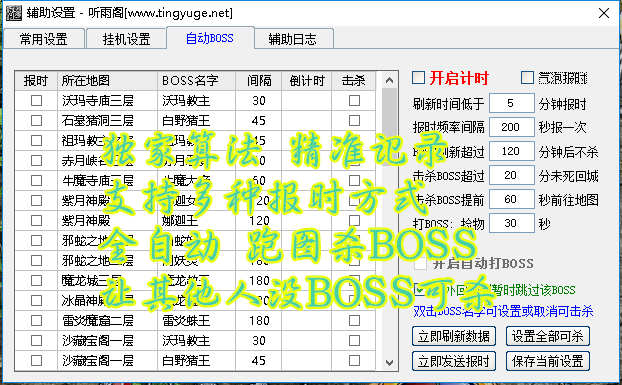Click 设置全部可杀 button
622x385 pixels.
pyautogui.click(x=547, y=336)
